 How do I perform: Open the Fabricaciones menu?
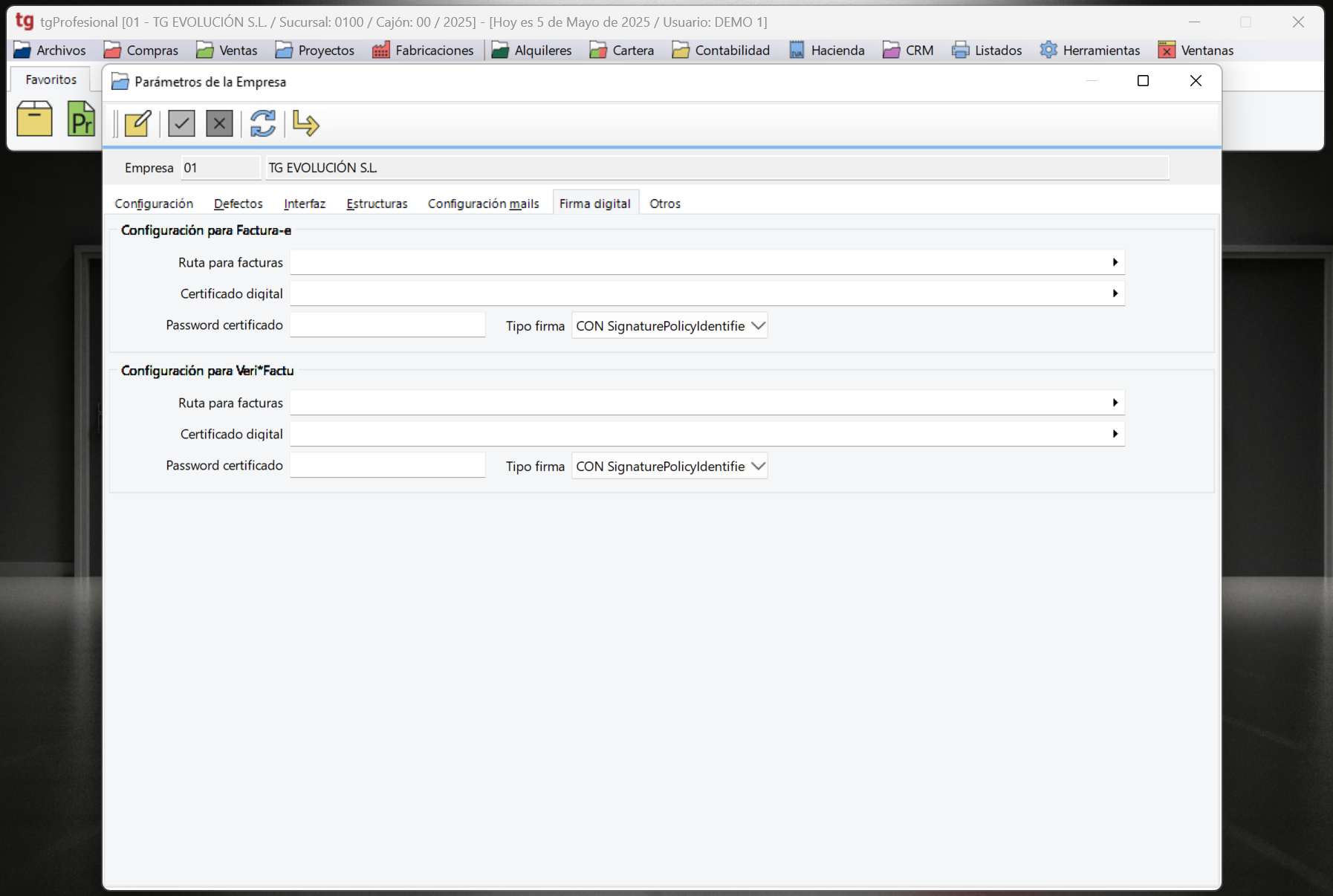pos(423,50)
